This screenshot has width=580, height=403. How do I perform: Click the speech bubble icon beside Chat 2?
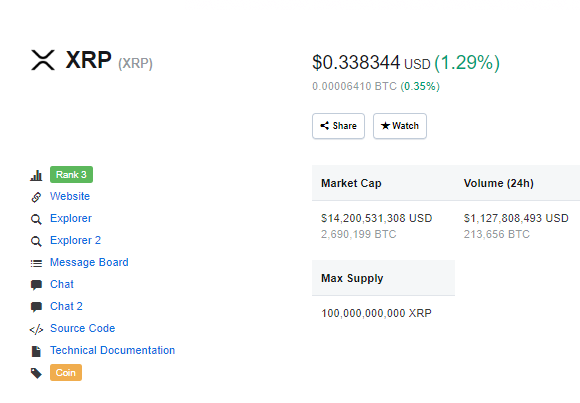pyautogui.click(x=36, y=307)
